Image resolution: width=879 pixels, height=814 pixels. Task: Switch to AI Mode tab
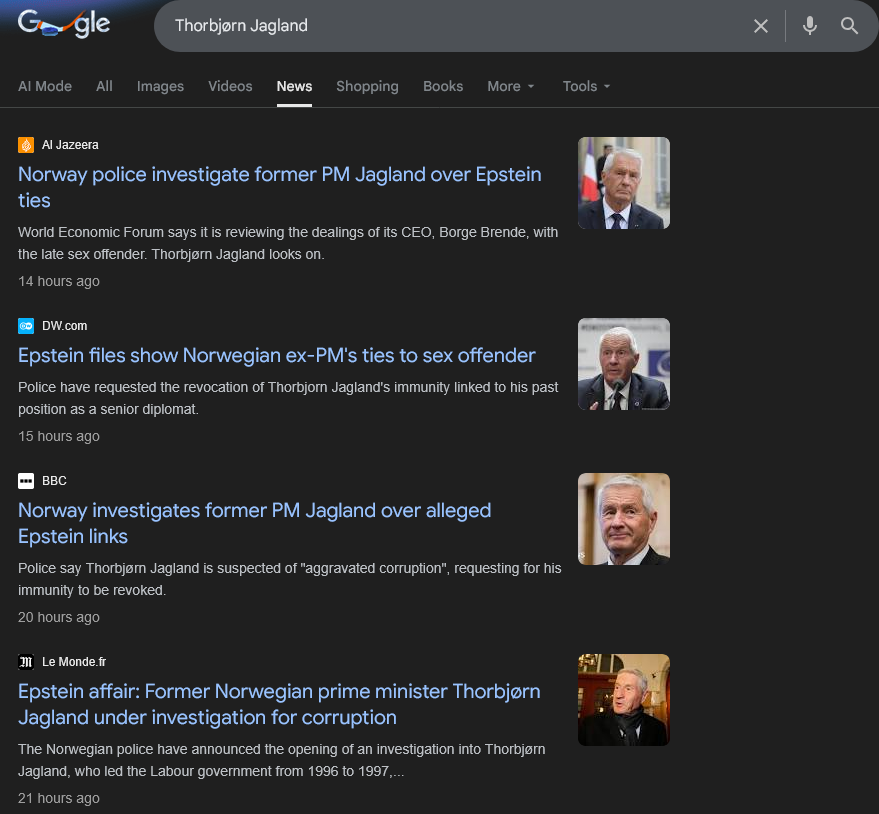click(45, 86)
